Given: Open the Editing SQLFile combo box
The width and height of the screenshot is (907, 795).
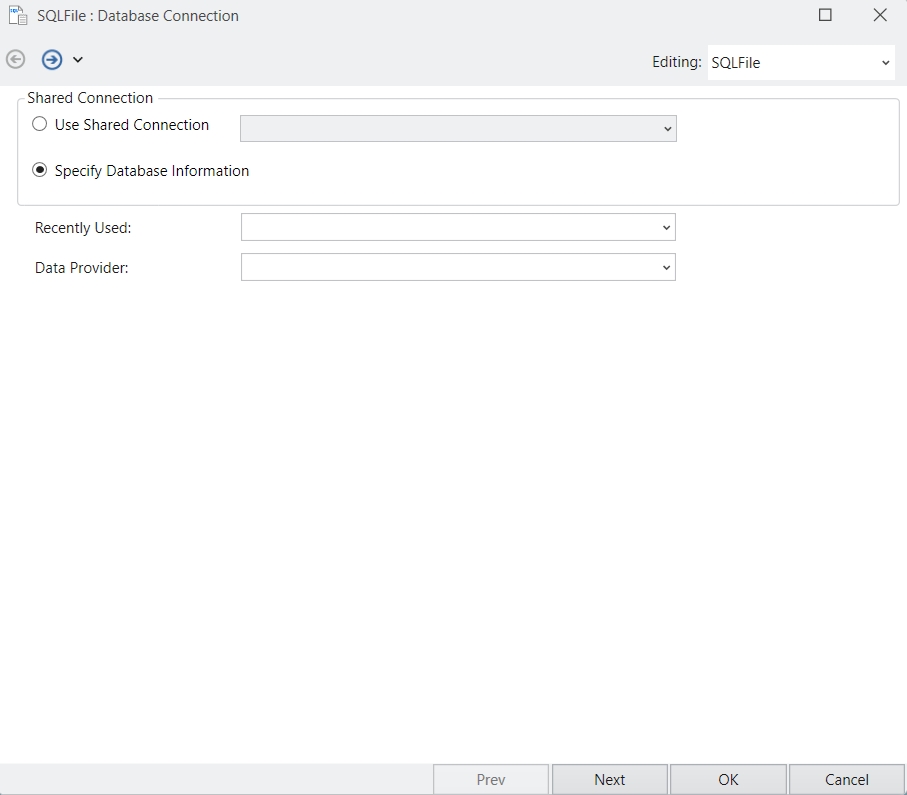Looking at the screenshot, I should [801, 62].
